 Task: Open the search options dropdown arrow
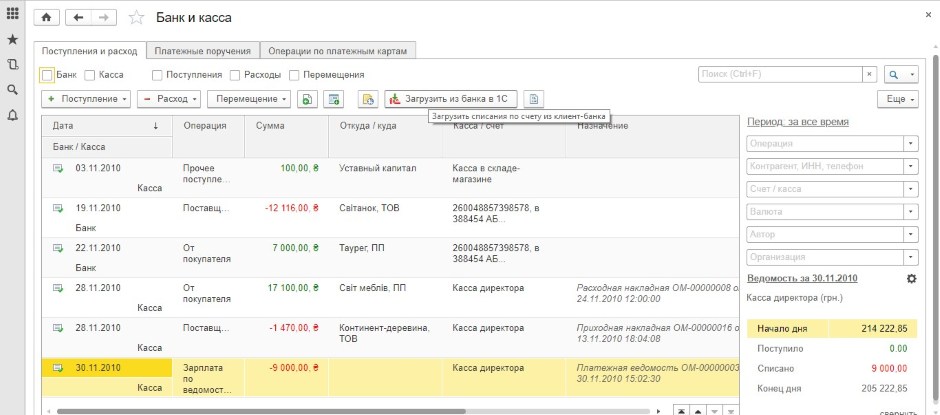911,74
